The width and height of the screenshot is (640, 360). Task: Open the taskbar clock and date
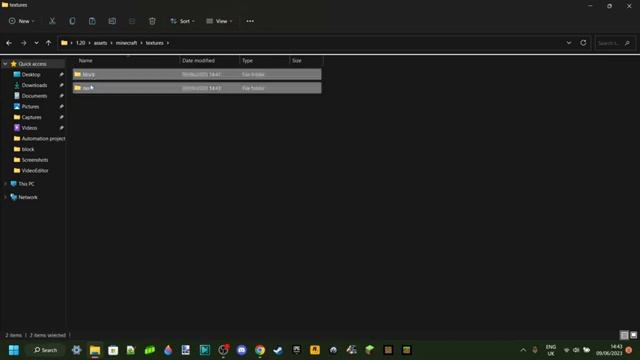click(609, 350)
